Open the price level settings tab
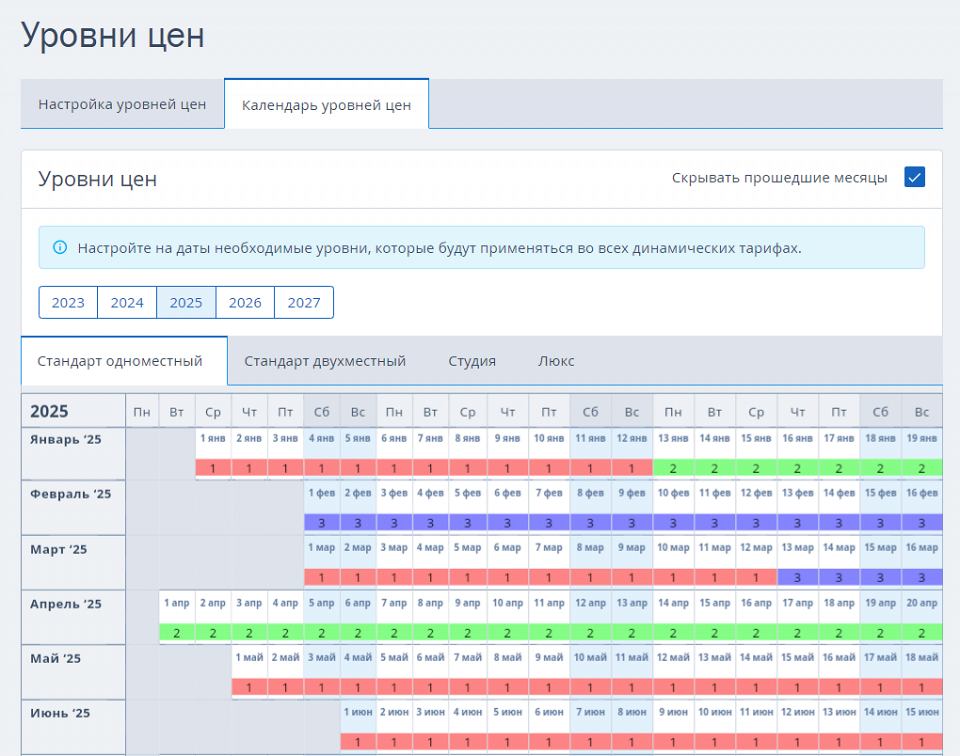The image size is (960, 756). pos(122,104)
